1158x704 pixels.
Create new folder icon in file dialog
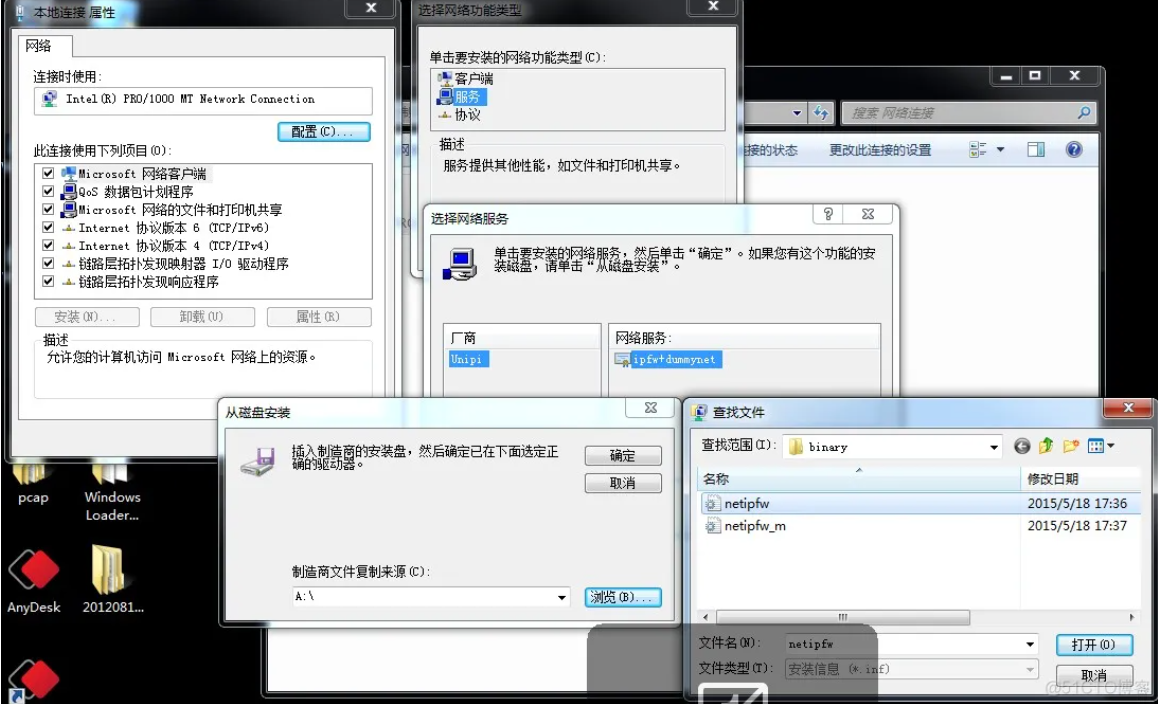click(x=1071, y=446)
